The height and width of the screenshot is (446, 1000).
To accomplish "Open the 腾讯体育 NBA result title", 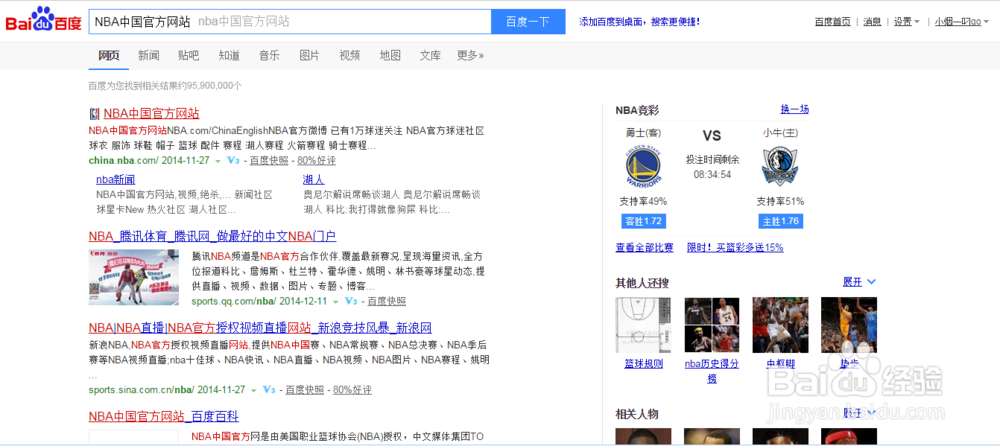I will [212, 236].
